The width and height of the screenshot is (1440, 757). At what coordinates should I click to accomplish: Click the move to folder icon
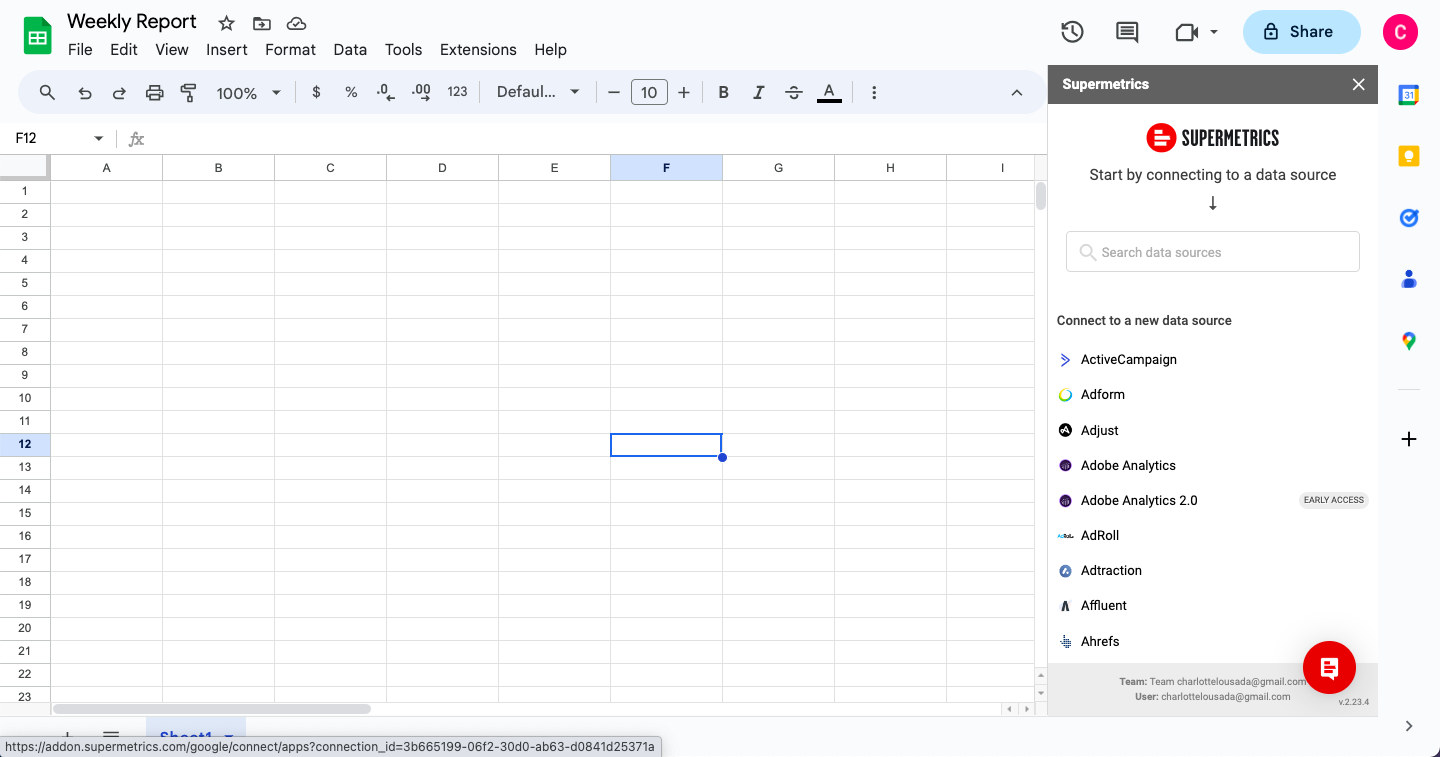(x=261, y=23)
